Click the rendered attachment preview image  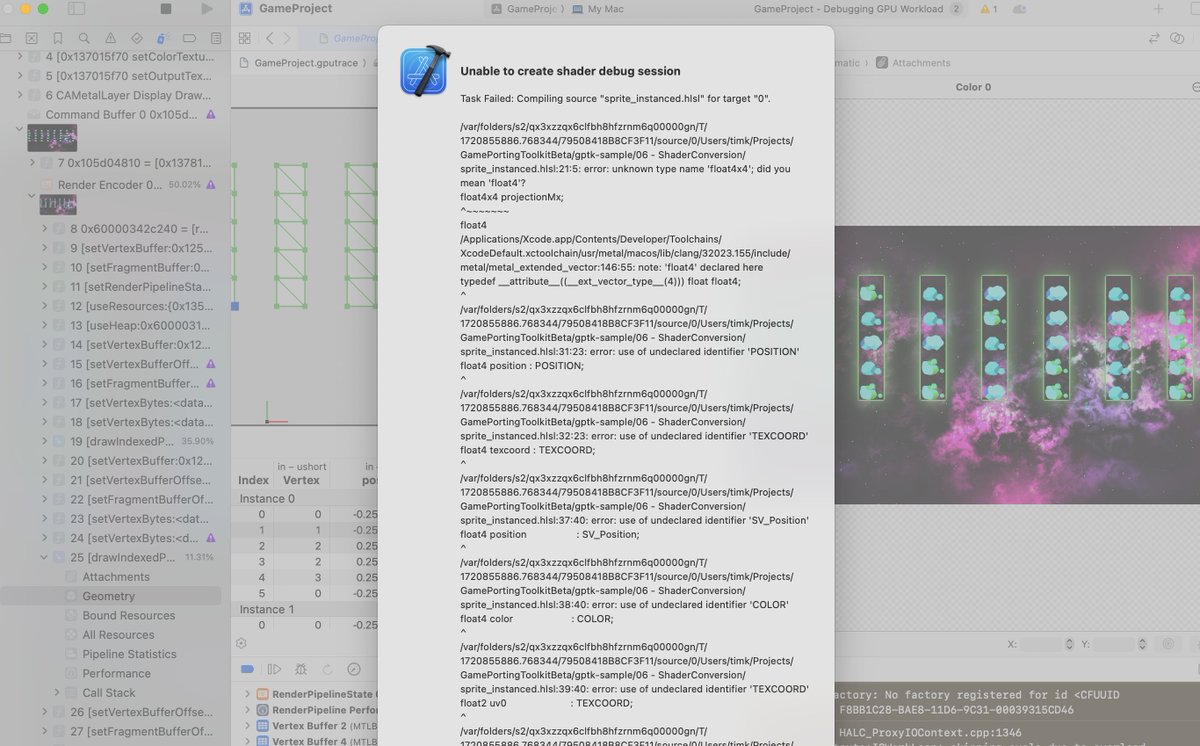click(x=1017, y=365)
